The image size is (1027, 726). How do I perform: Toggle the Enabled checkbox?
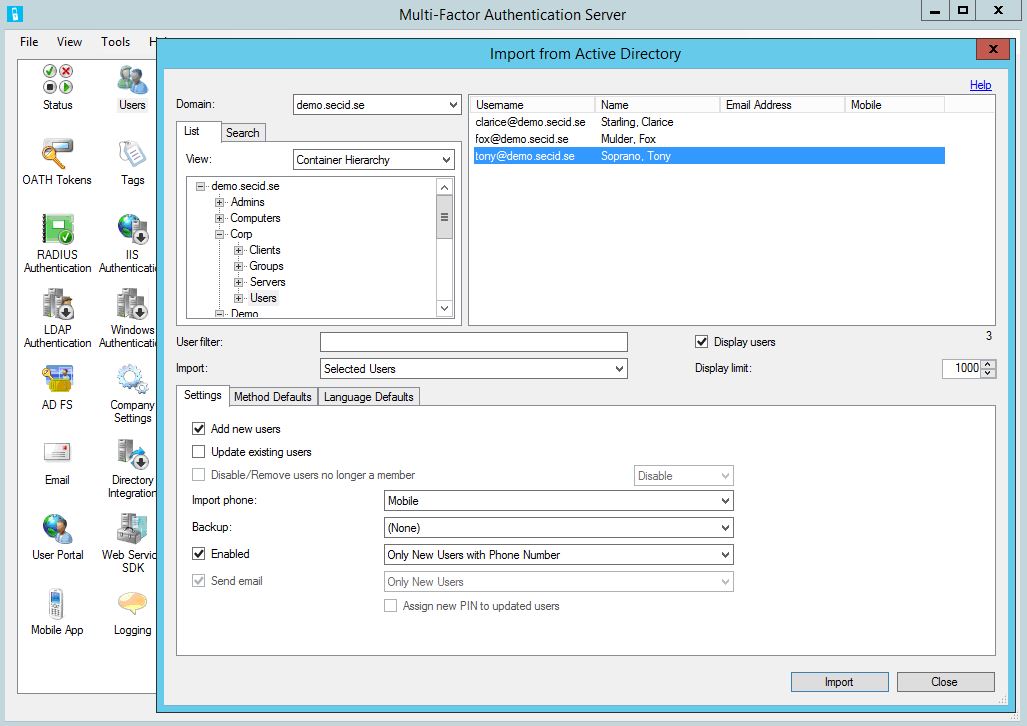198,554
